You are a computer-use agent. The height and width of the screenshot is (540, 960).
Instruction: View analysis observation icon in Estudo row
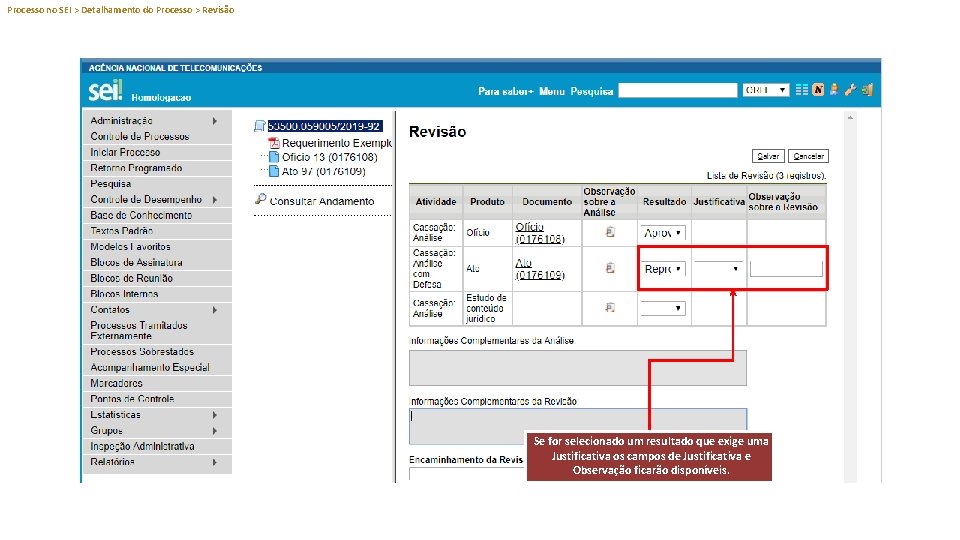[610, 307]
